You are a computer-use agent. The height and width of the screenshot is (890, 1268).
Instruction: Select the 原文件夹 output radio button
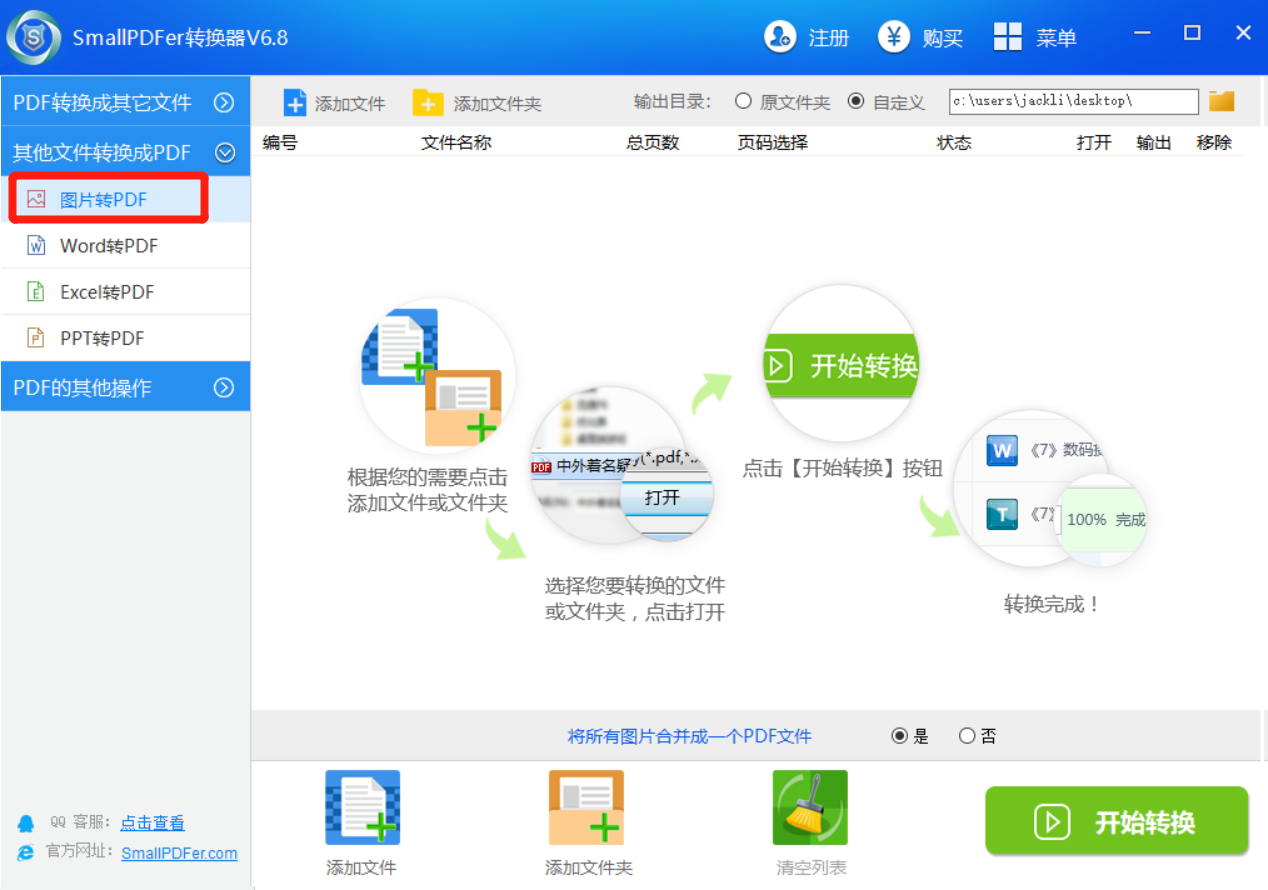tap(743, 101)
